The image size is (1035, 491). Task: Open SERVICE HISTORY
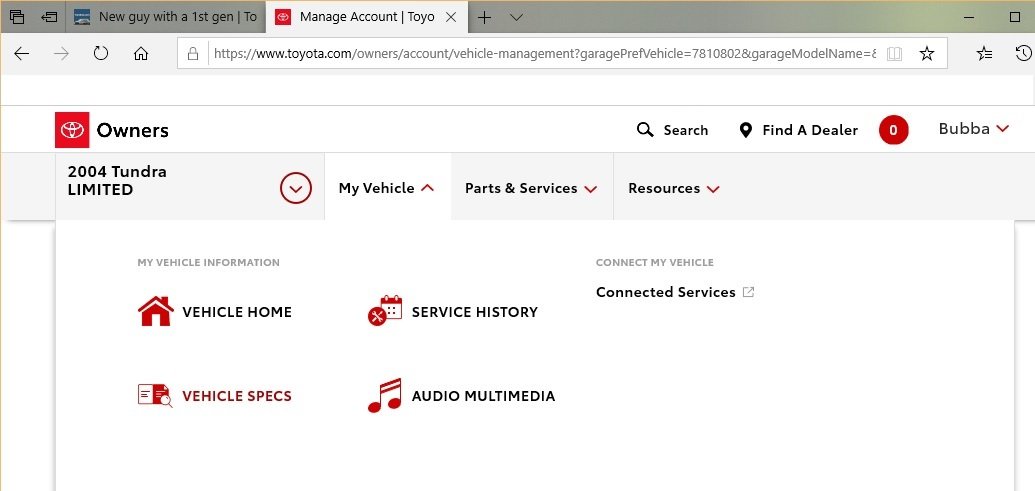[475, 312]
